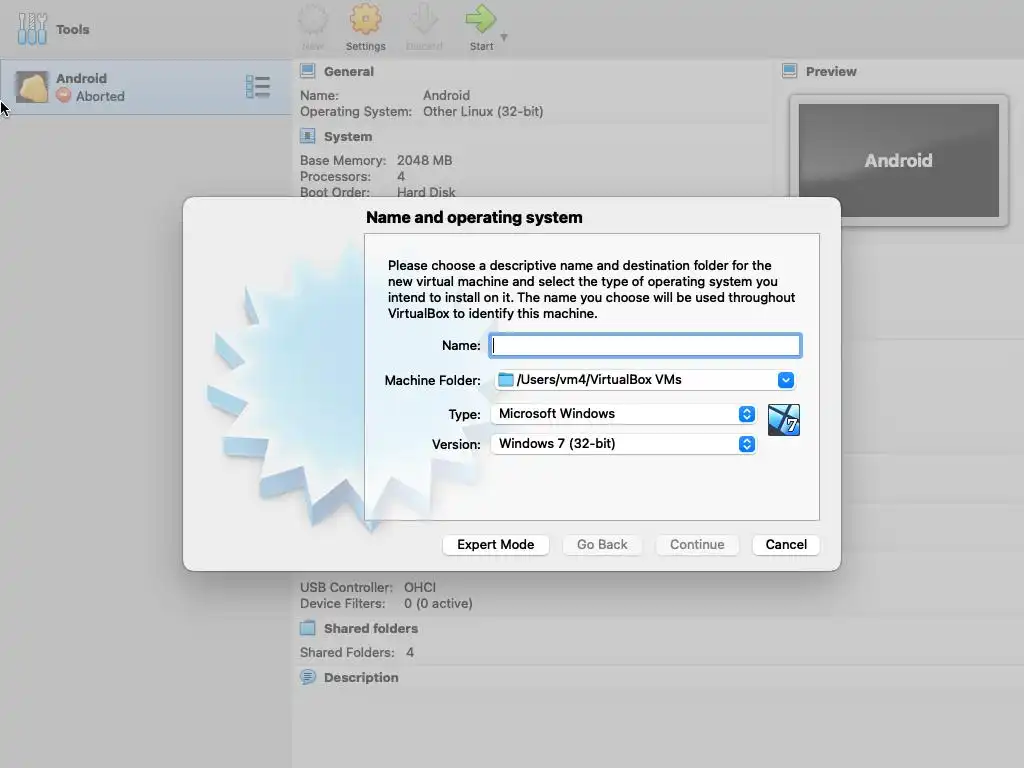Click the Shared folders section icon
Screen dimensions: 1024x768
click(308, 628)
